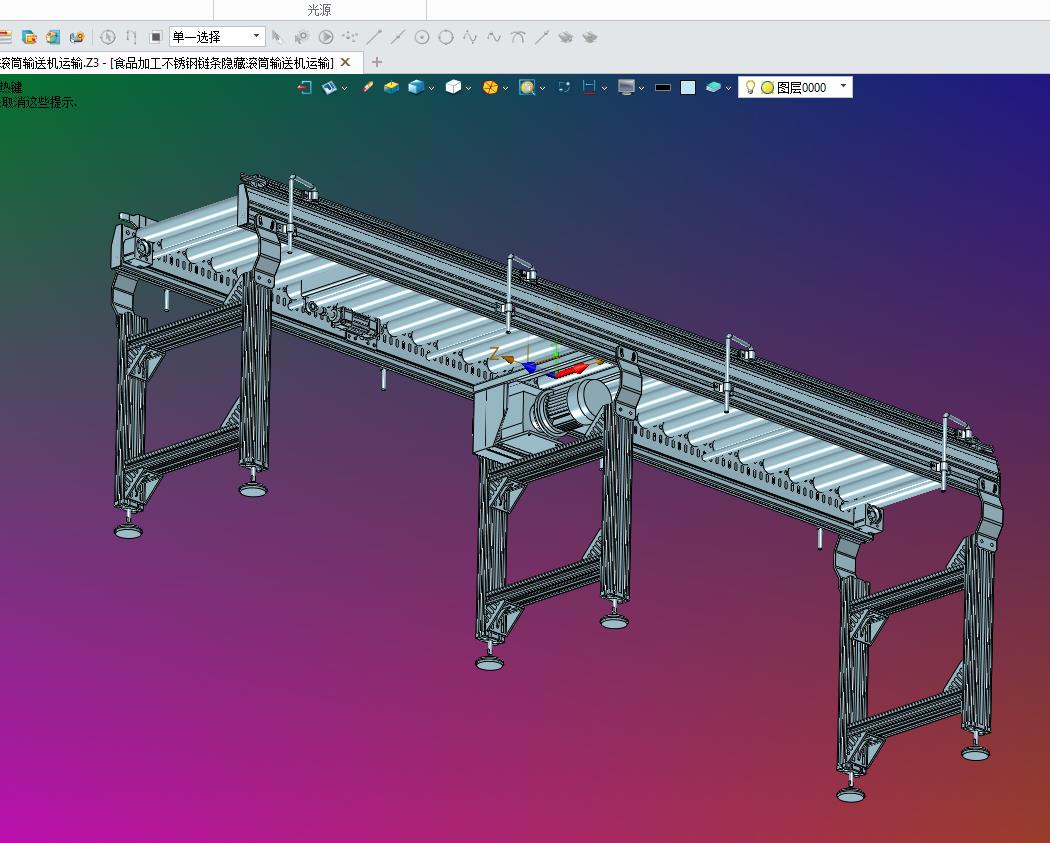Click the dashed rotate view icon
The image size is (1050, 843).
point(564,87)
